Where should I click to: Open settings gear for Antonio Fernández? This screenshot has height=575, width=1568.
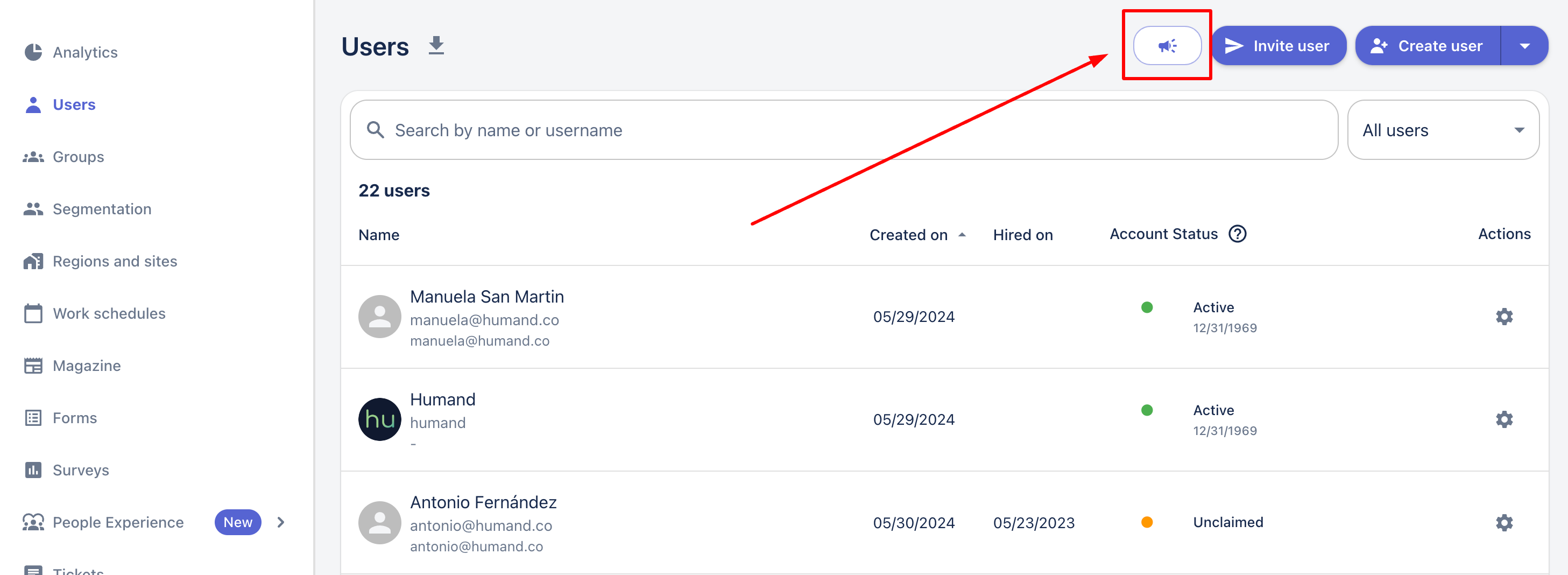pyautogui.click(x=1503, y=522)
